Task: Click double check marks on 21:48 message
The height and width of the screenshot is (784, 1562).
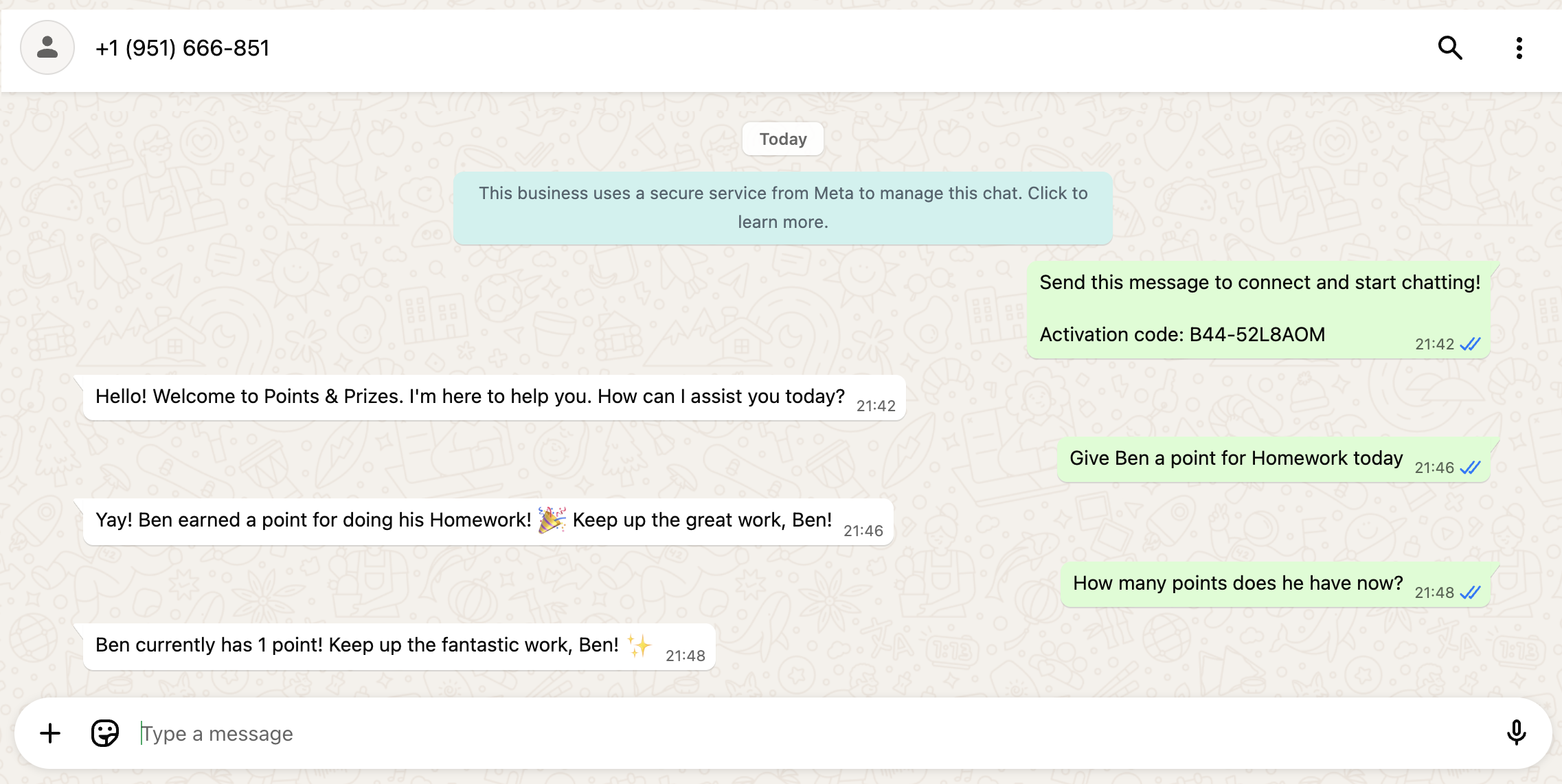Action: [x=1470, y=592]
